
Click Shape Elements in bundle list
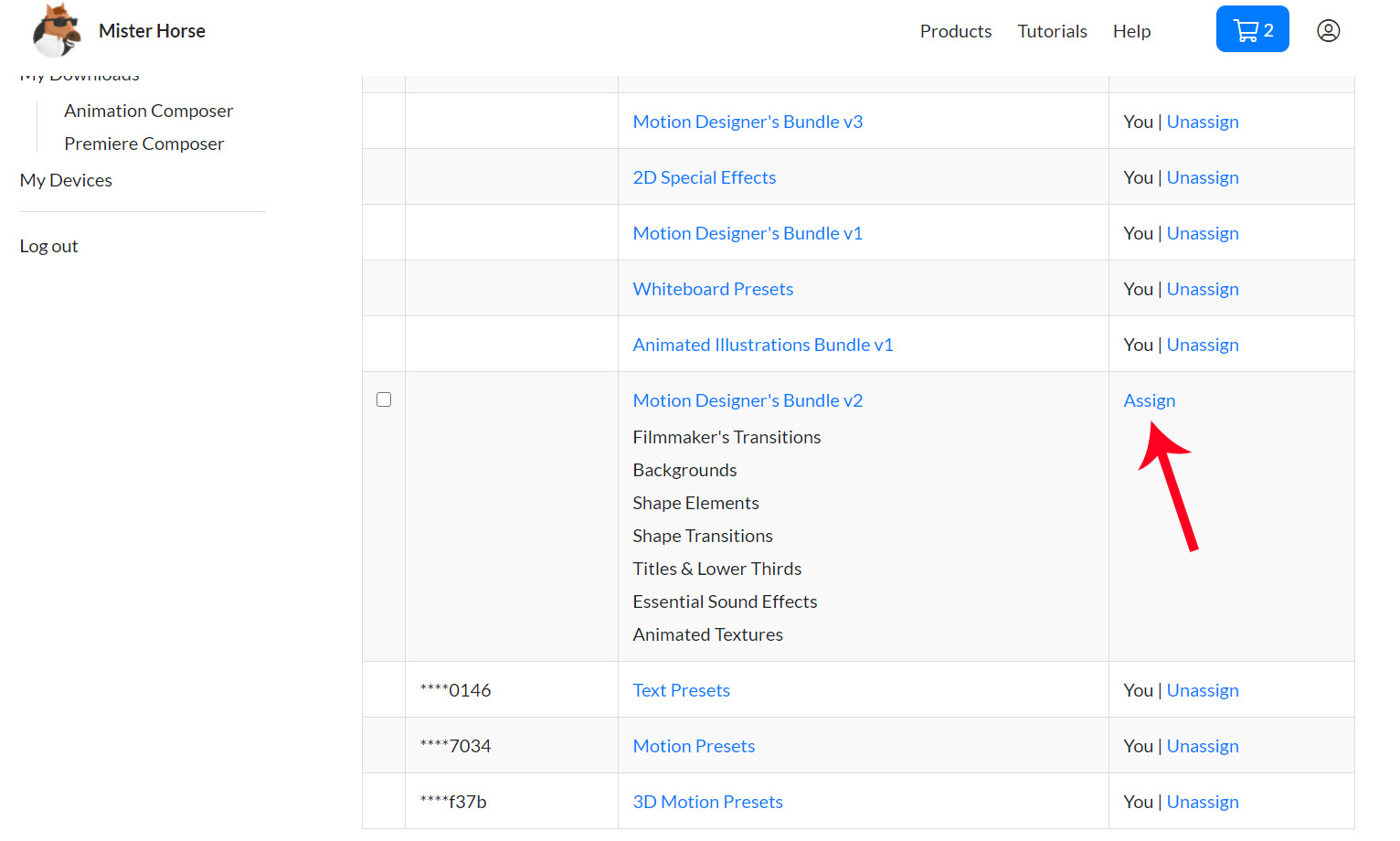[x=695, y=503]
